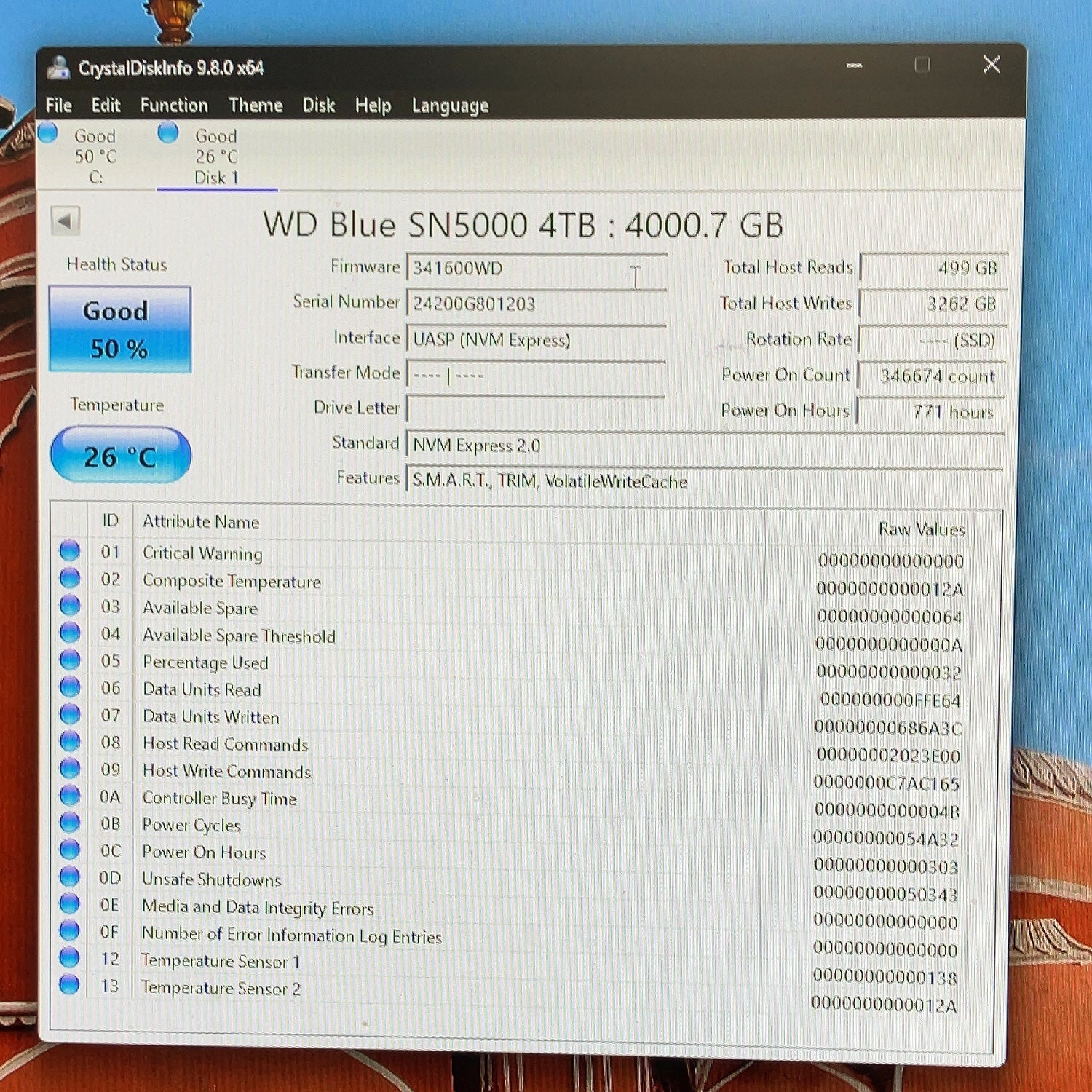Click the status dot for Host Write Commands
This screenshot has width=1092, height=1092.
[70, 768]
